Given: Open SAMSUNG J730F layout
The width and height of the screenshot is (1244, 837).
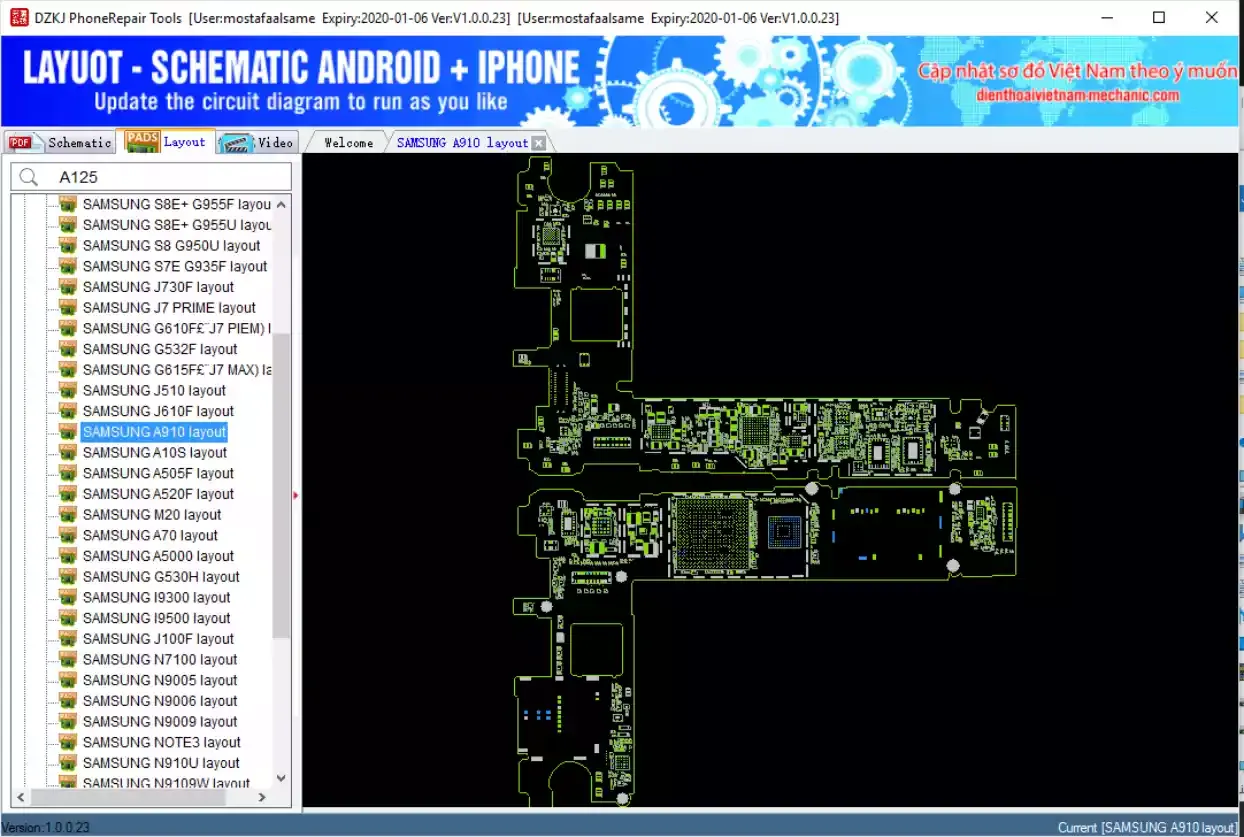Looking at the screenshot, I should click(x=158, y=287).
